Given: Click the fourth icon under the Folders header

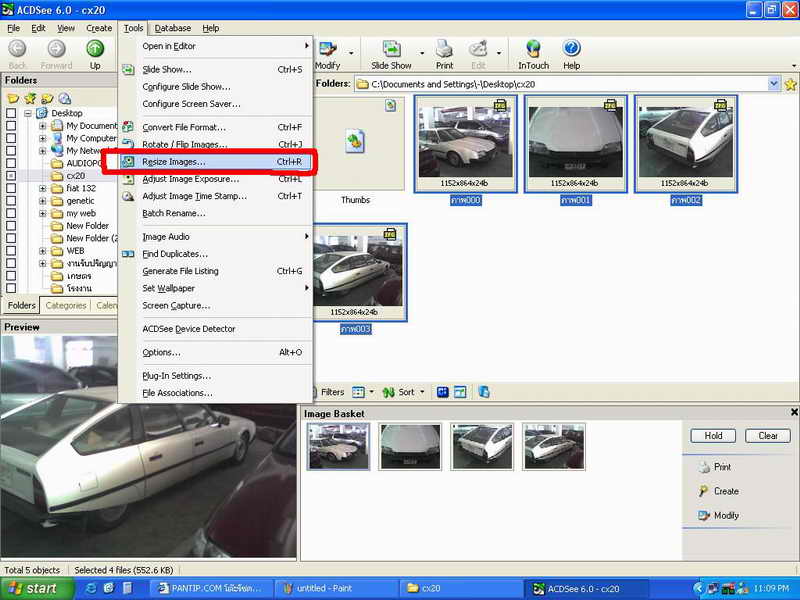Looking at the screenshot, I should 65,98.
